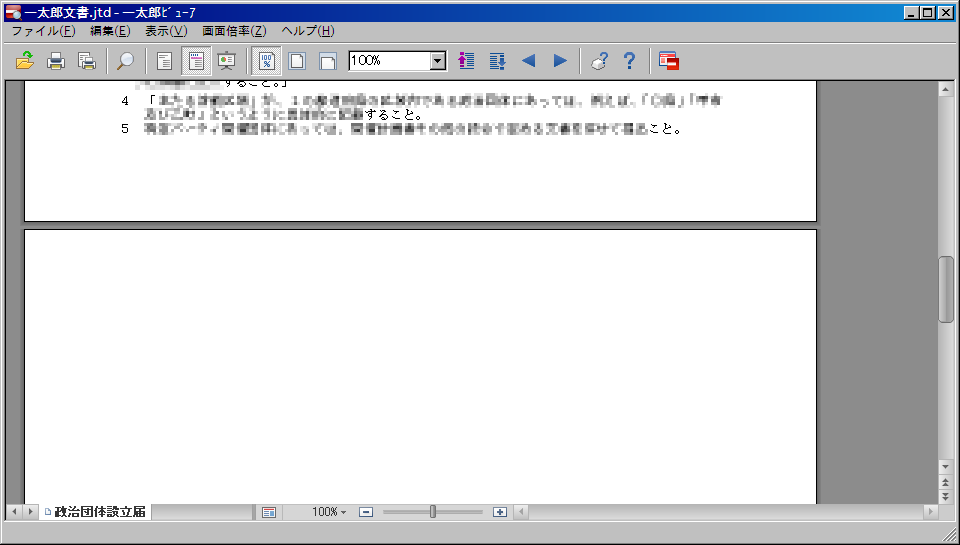960x545 pixels.
Task: Jump to the last page icon
Action: coord(497,61)
